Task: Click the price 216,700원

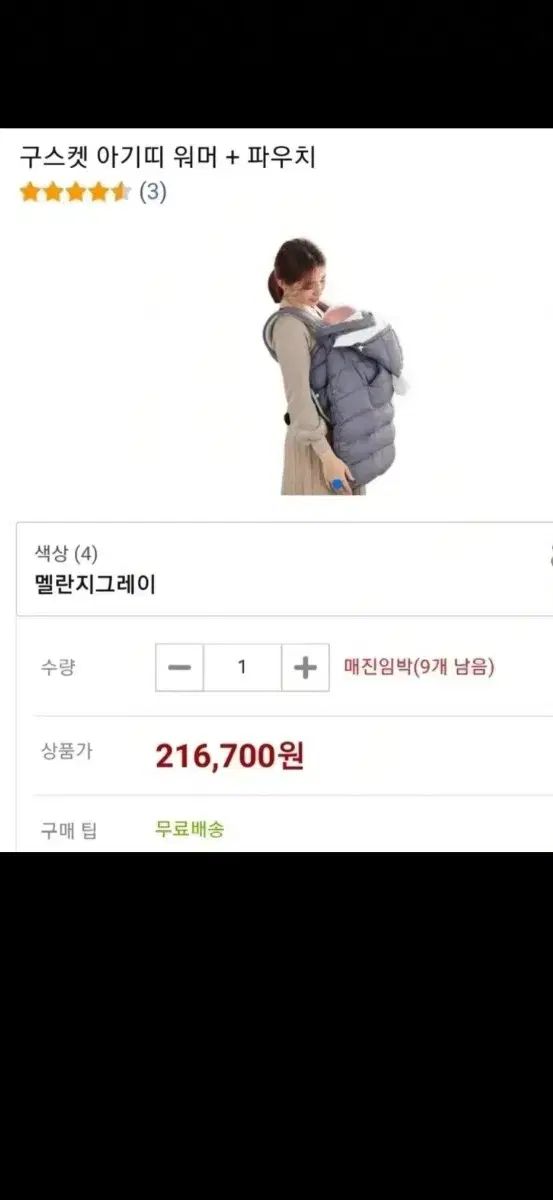Action: click(229, 756)
